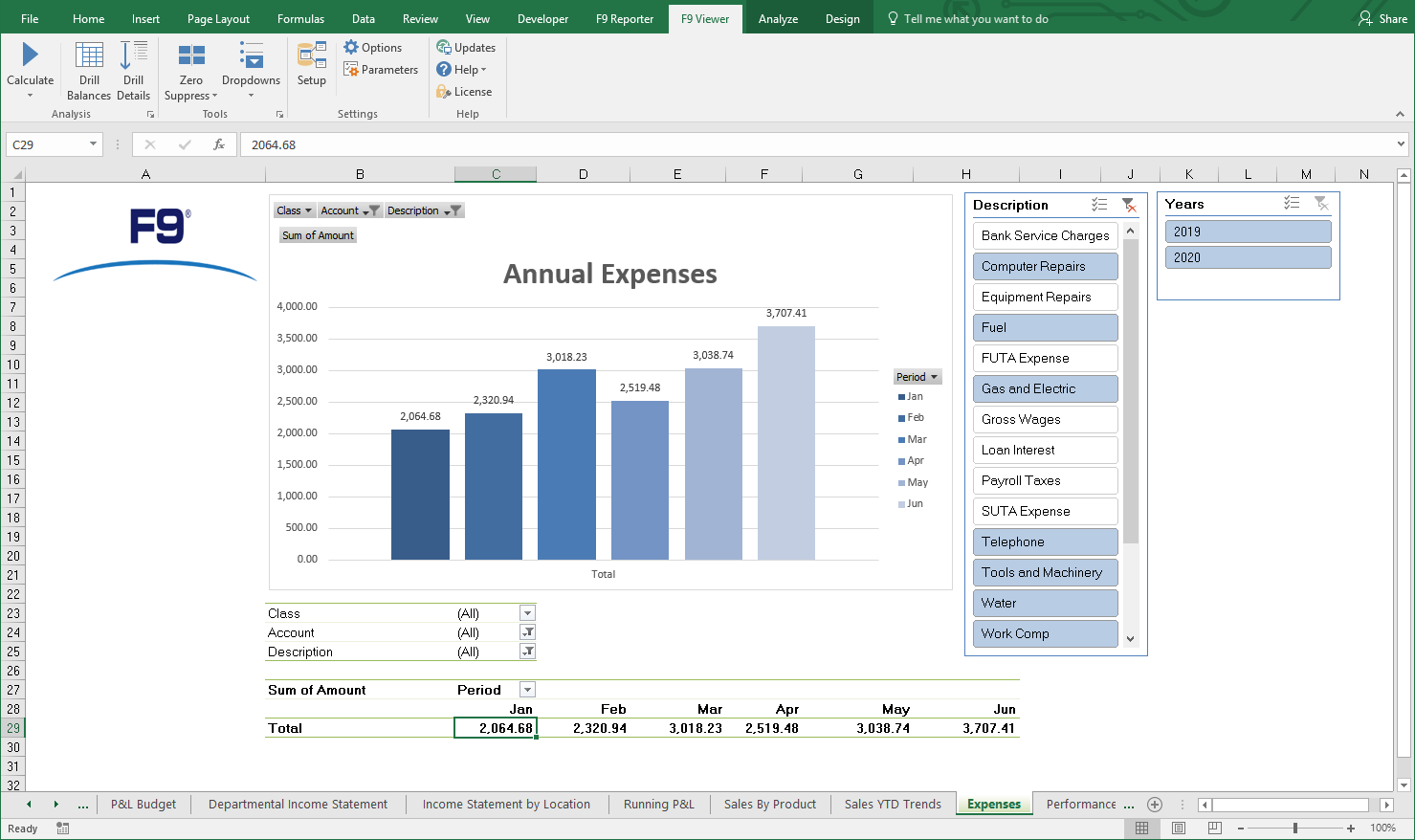Enable multi-select on Years slicer
The height and width of the screenshot is (840, 1415).
[1292, 204]
